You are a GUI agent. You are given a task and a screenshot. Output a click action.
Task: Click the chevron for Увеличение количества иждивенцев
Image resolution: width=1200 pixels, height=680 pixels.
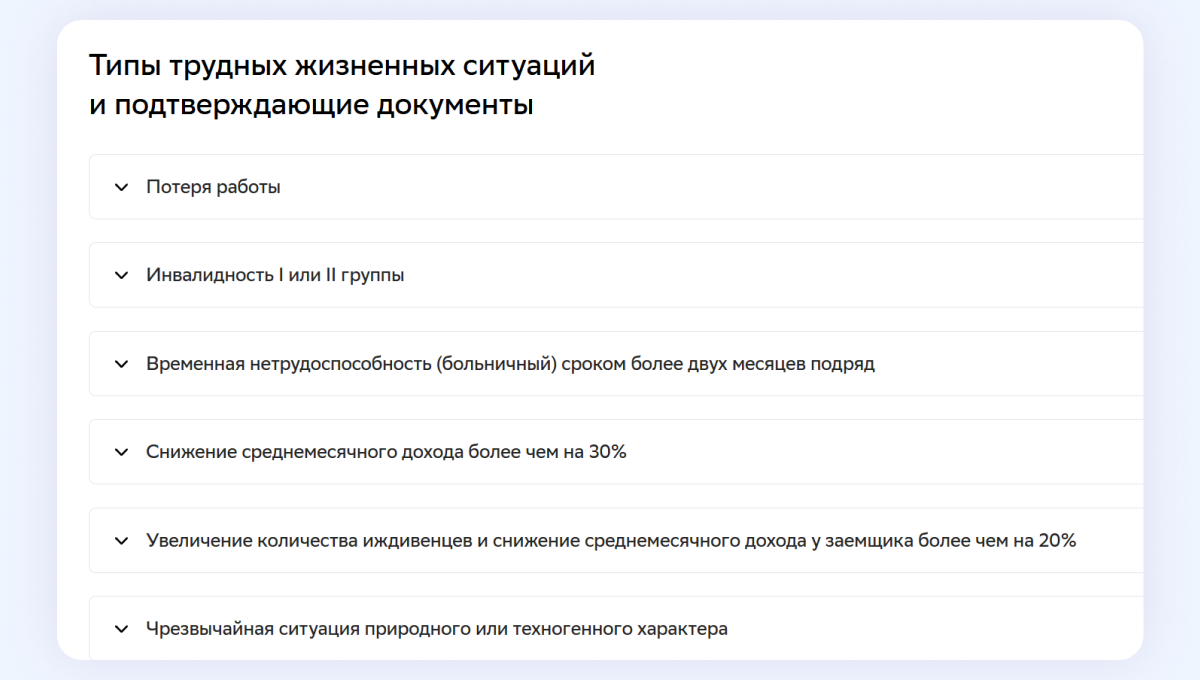click(x=121, y=541)
